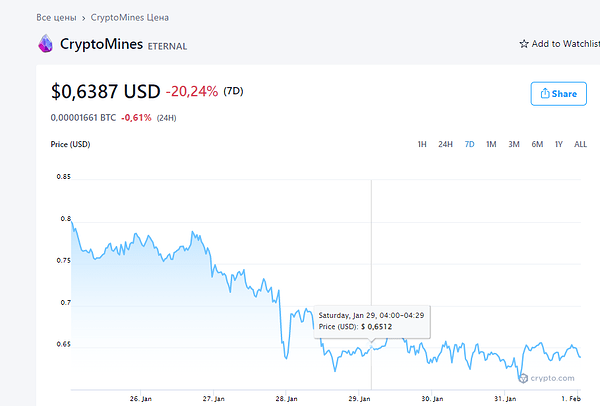Click the 0,00001661 BTC value
Image resolution: width=600 pixels, height=406 pixels.
tap(83, 117)
